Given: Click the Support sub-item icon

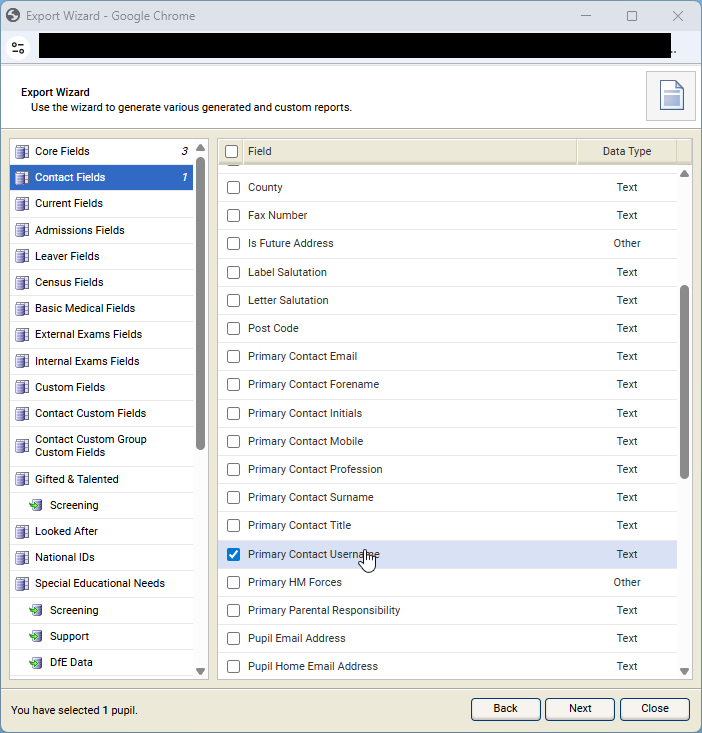Looking at the screenshot, I should pos(37,637).
